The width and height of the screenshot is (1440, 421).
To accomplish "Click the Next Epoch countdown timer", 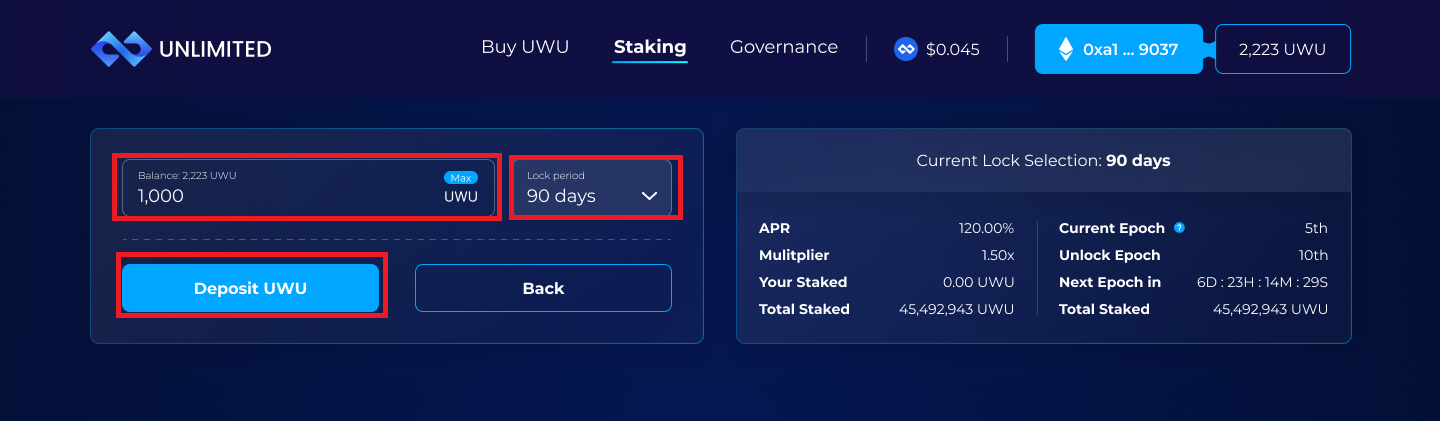I will point(1262,282).
